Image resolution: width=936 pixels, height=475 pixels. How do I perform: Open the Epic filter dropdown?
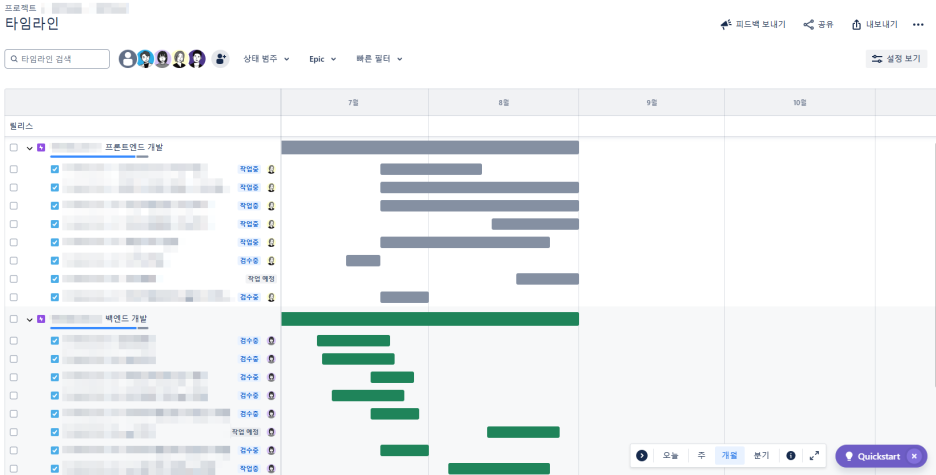(x=323, y=59)
